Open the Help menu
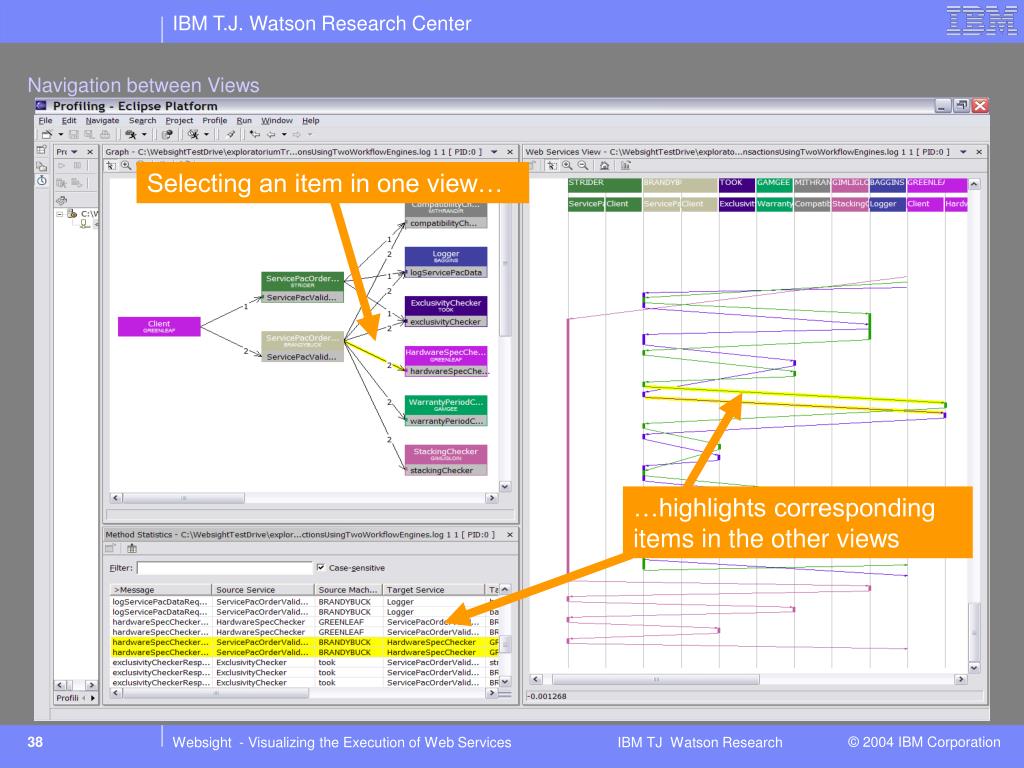This screenshot has width=1024, height=768. [x=311, y=120]
